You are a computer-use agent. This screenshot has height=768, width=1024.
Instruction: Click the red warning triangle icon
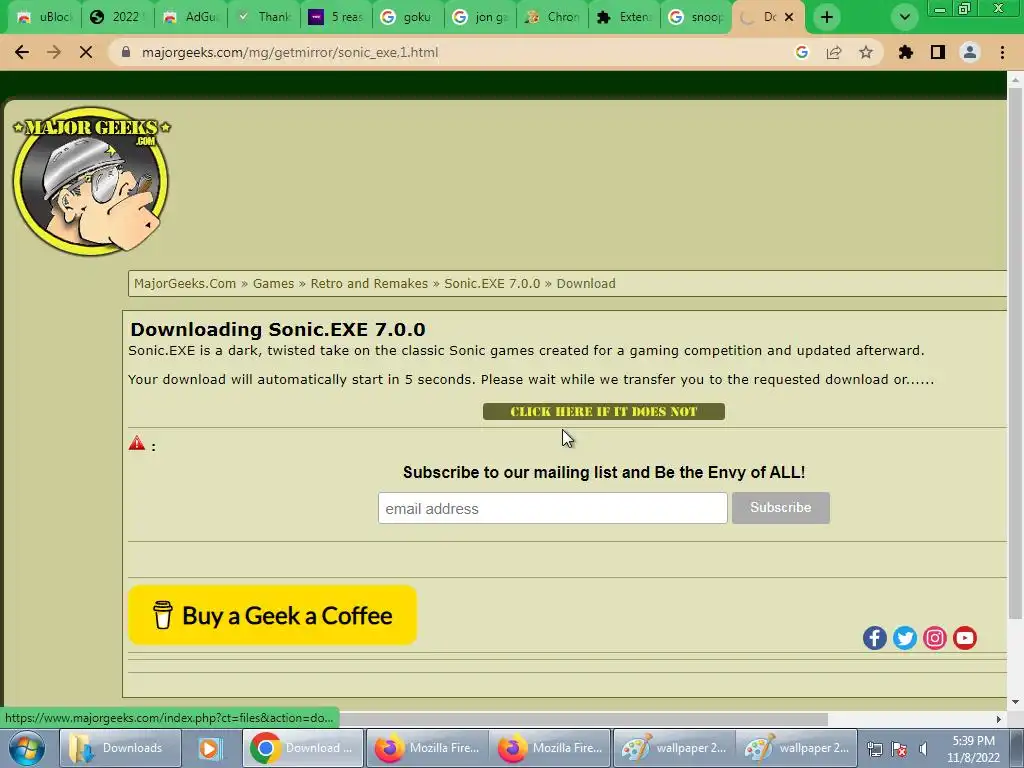(137, 443)
